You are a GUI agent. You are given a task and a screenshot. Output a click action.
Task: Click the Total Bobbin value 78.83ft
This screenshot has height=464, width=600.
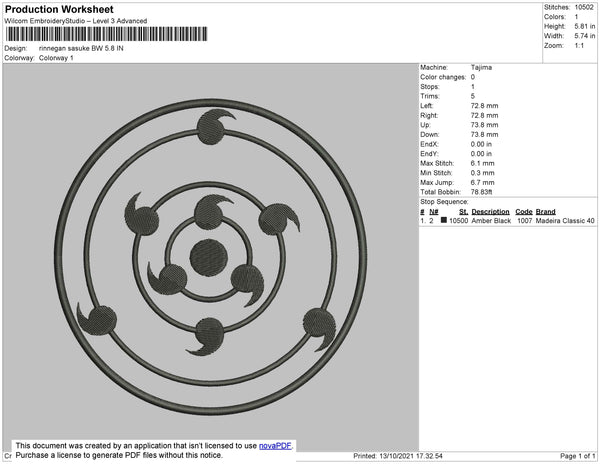(x=481, y=192)
